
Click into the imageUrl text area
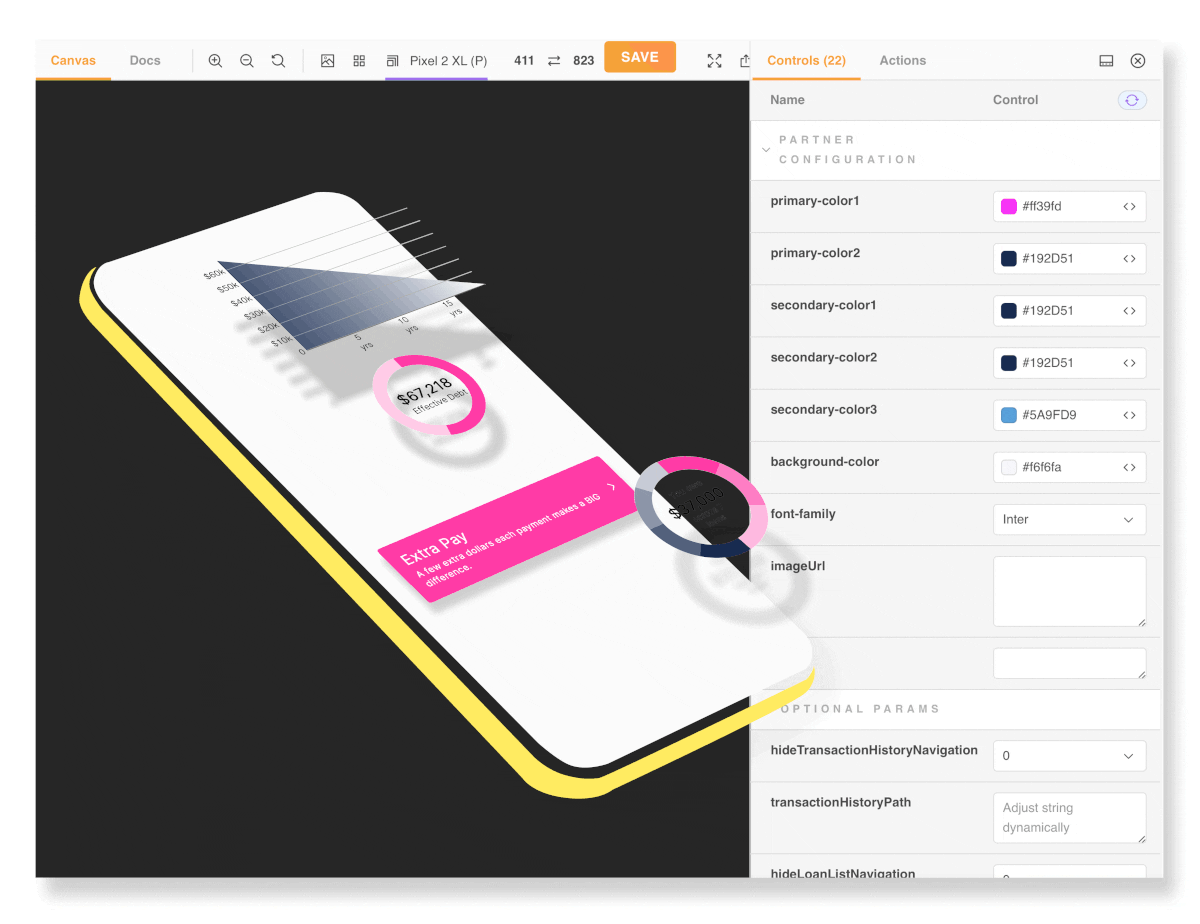(1069, 591)
